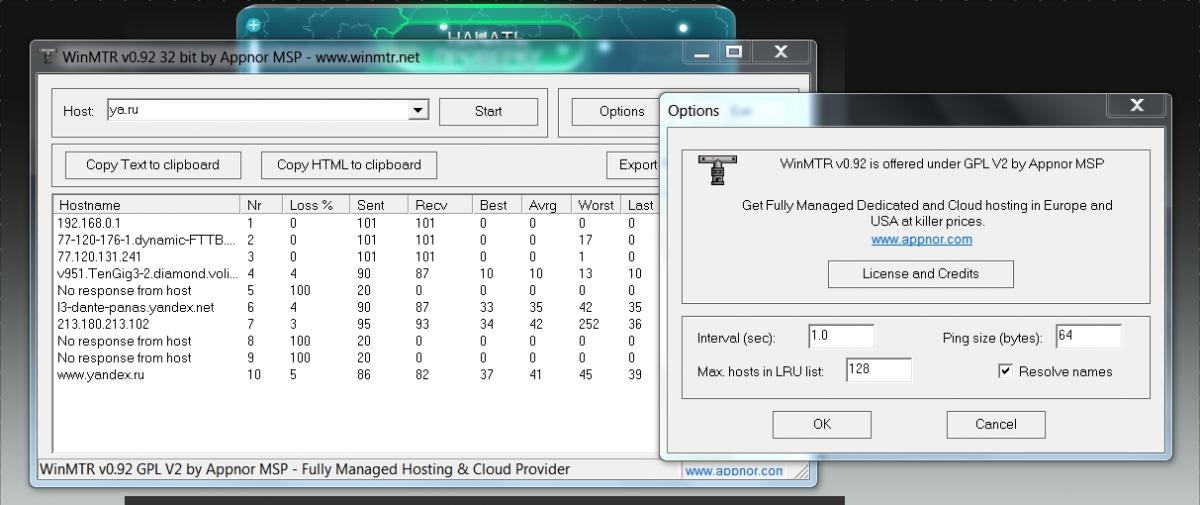This screenshot has width=1200, height=505.
Task: Click the Interval (sec) input field
Action: [840, 337]
